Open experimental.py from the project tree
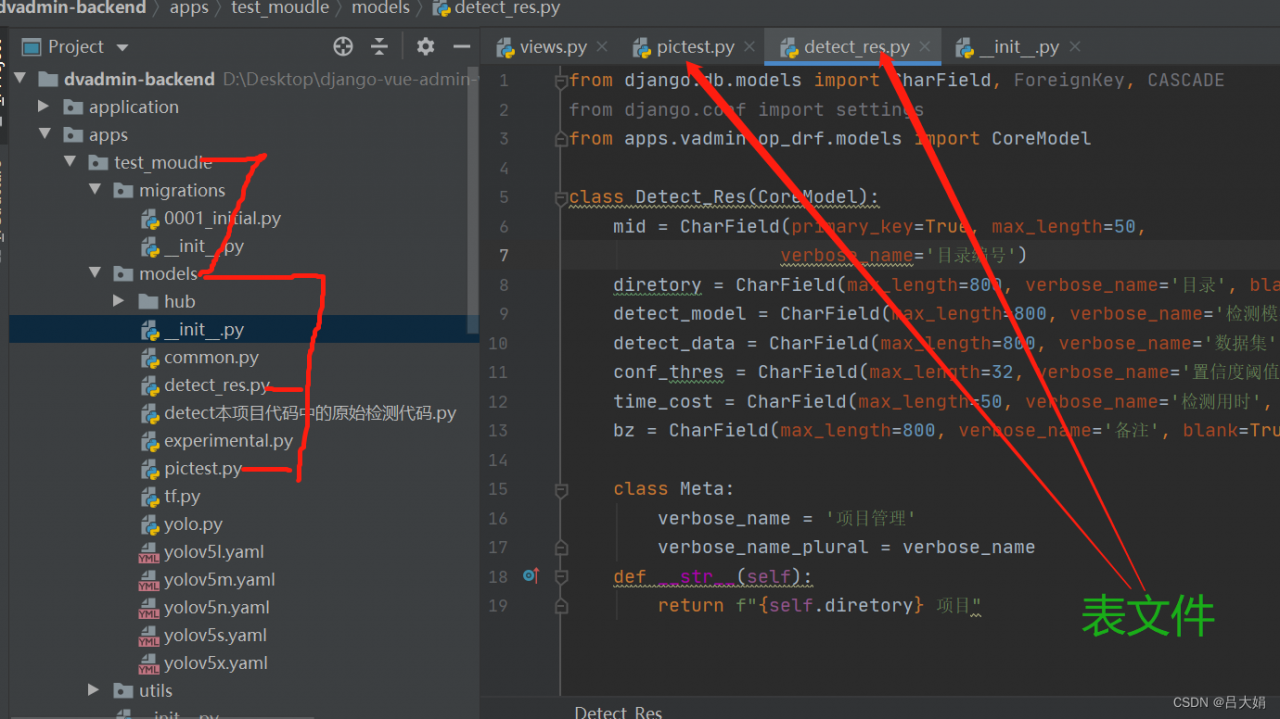This screenshot has height=719, width=1280. pos(228,441)
